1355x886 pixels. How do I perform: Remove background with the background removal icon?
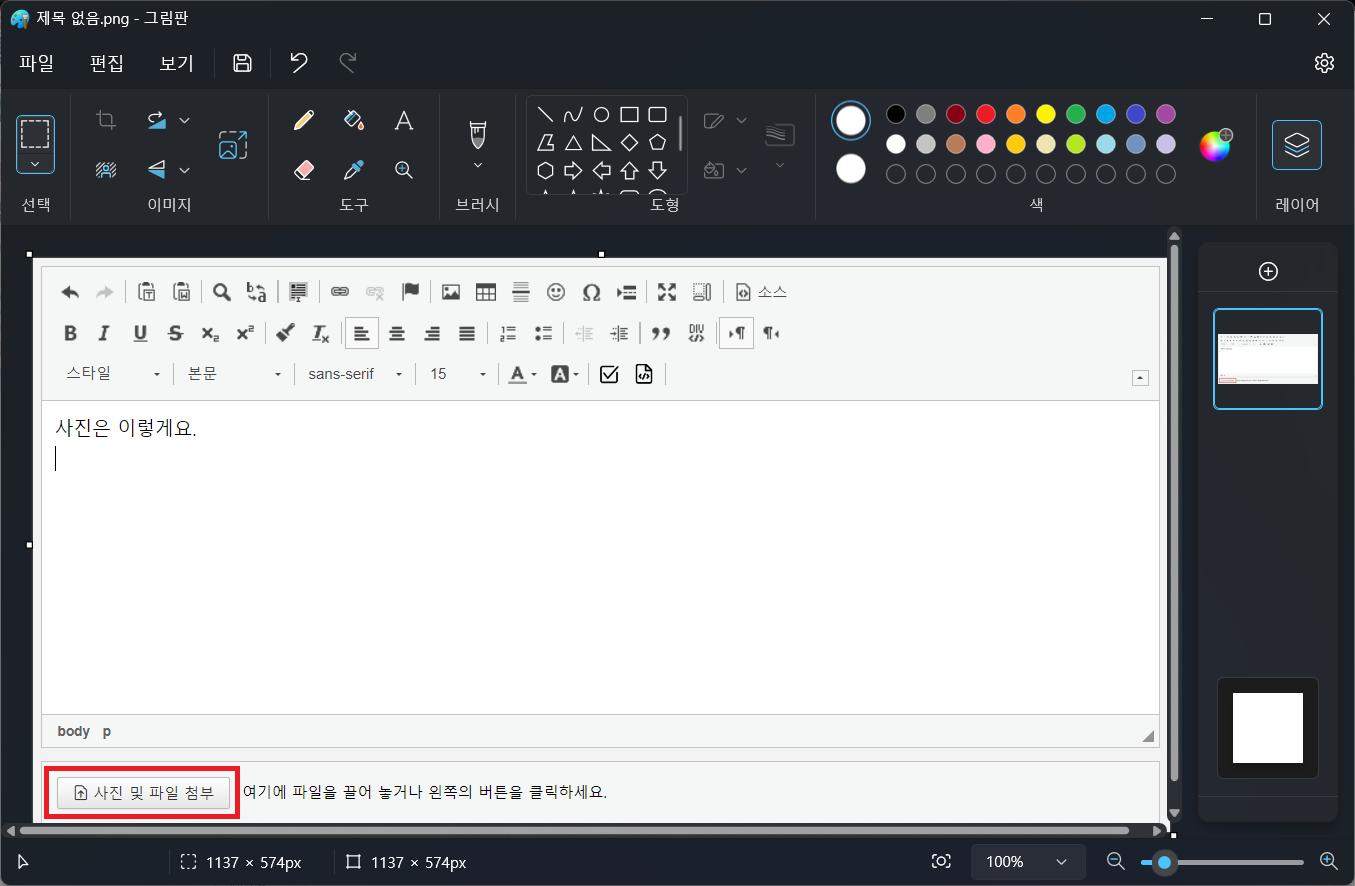[x=106, y=170]
